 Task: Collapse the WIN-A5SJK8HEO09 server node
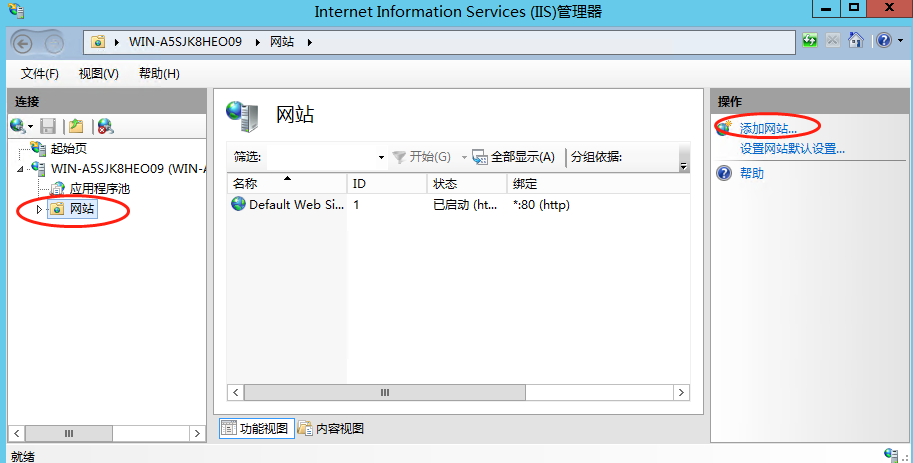[22, 169]
